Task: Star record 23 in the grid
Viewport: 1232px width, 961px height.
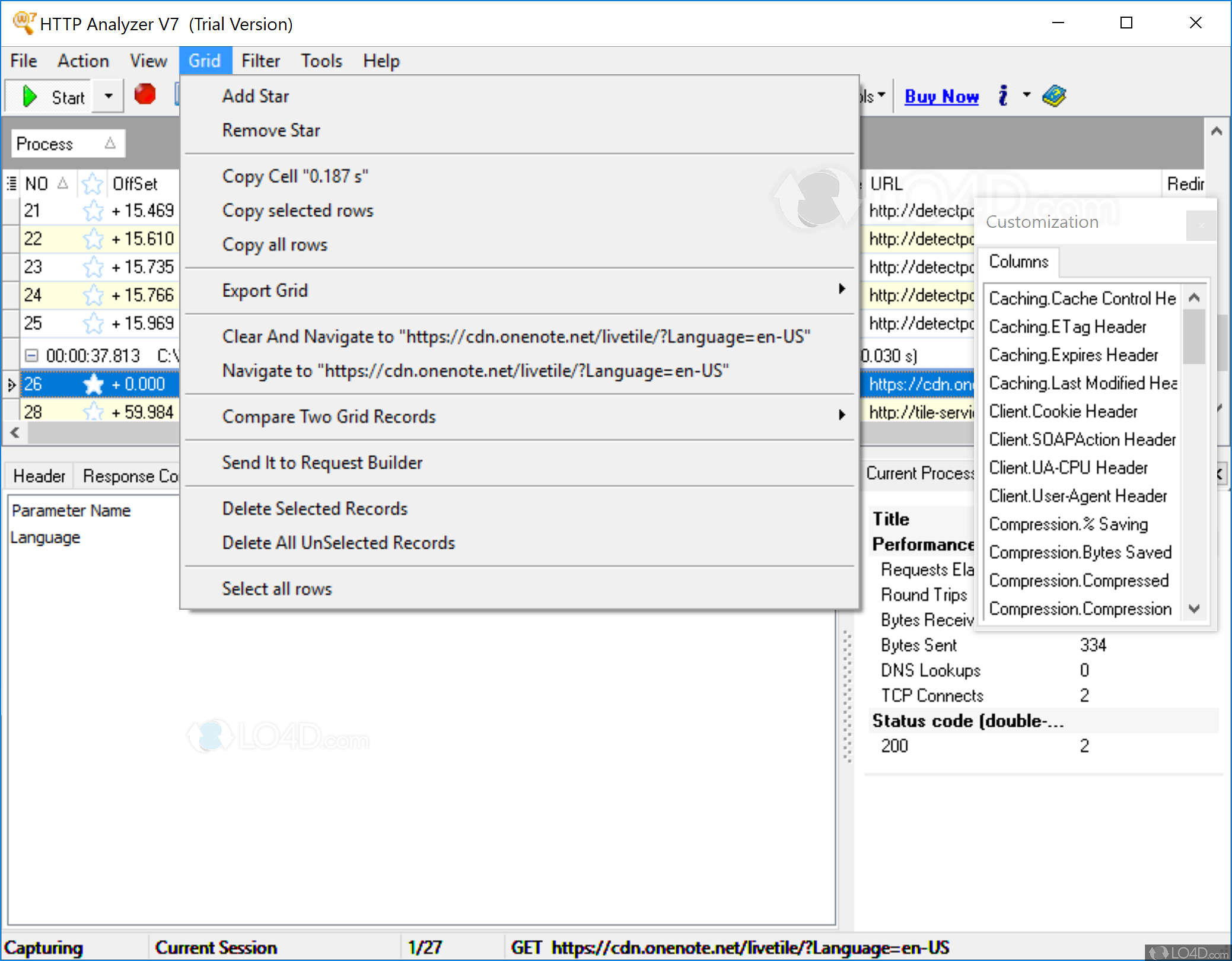Action: click(93, 266)
